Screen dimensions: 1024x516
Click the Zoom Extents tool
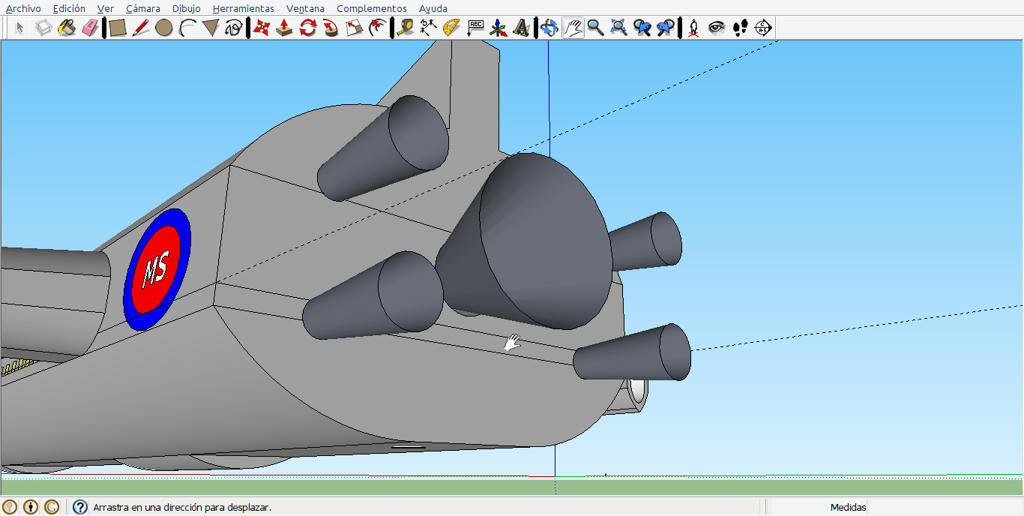click(x=619, y=27)
